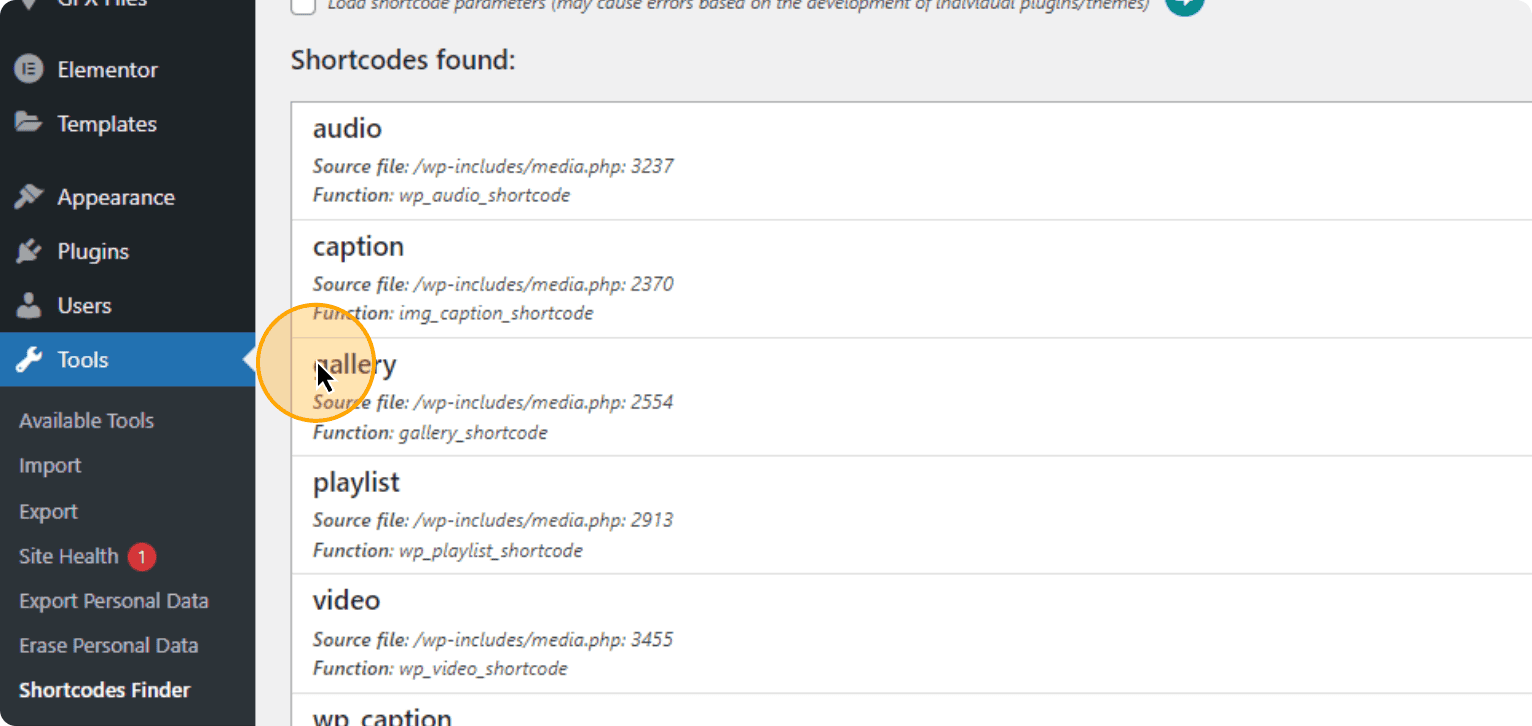Select the gallery shortcode entry
Image resolution: width=1532 pixels, height=726 pixels.
click(x=911, y=397)
